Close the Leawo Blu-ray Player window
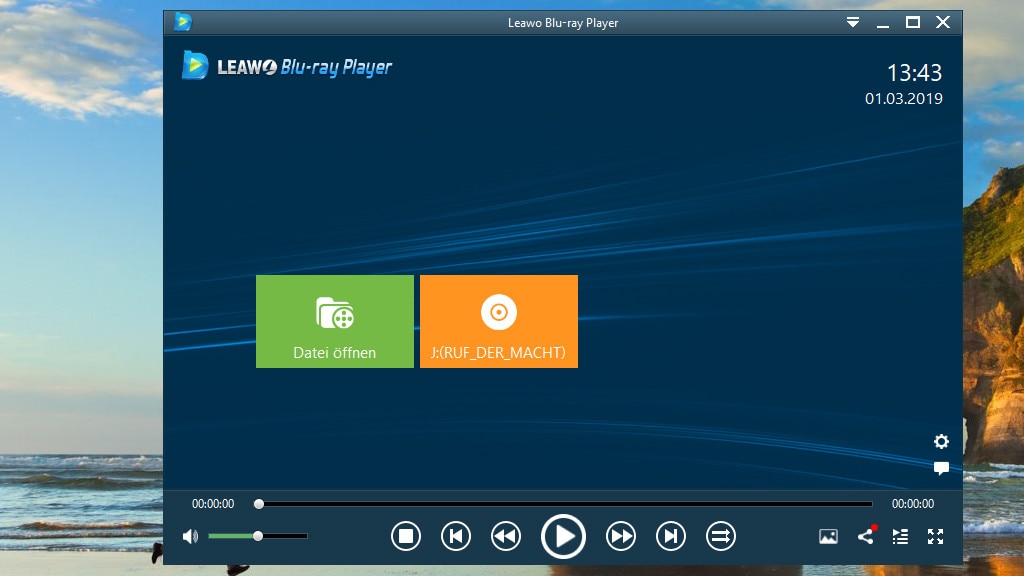Screen dimensions: 1024x576 (943, 22)
